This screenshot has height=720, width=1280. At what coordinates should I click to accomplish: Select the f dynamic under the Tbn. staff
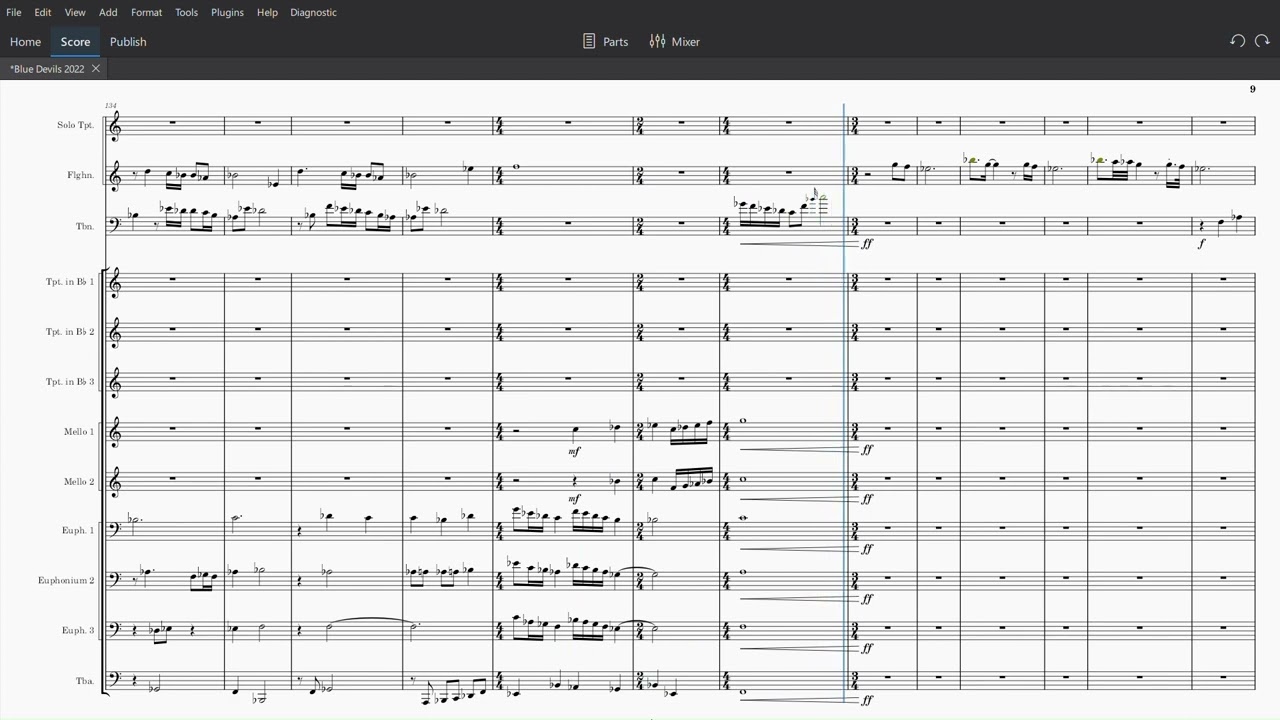tap(1201, 244)
